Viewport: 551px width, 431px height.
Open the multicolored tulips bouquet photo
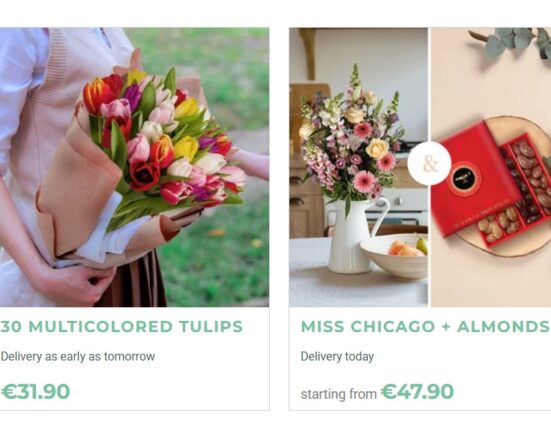[x=135, y=167]
